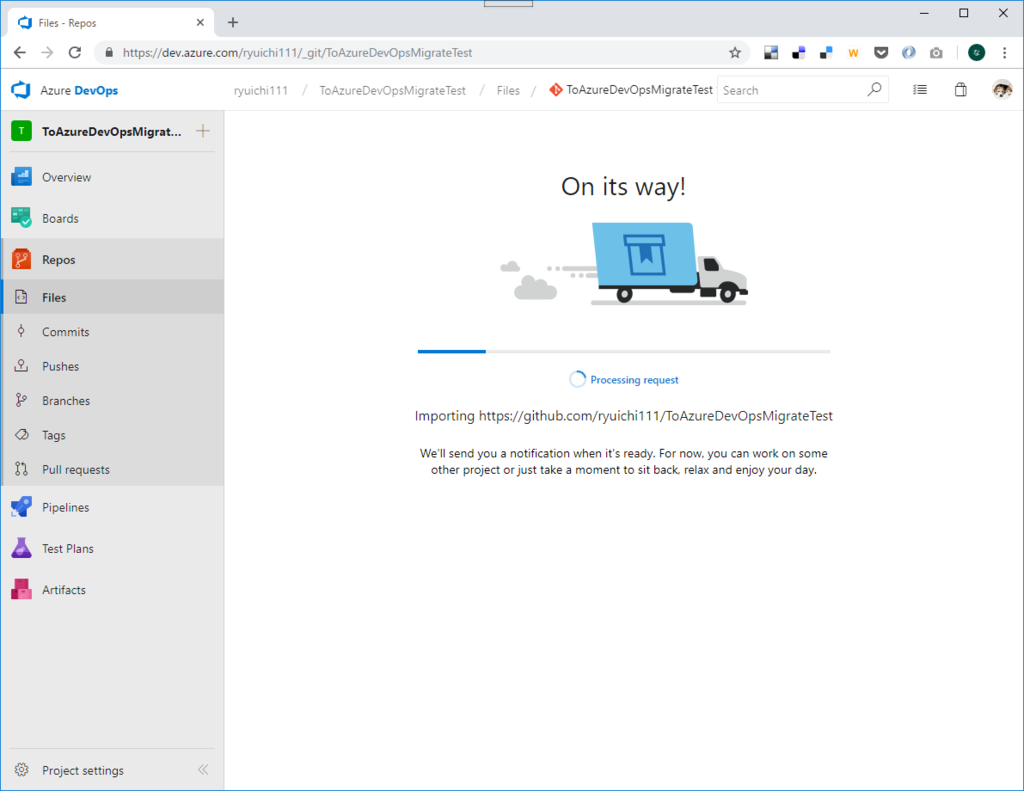
Task: Go to Pull requests under Repos
Action: pyautogui.click(x=112, y=469)
